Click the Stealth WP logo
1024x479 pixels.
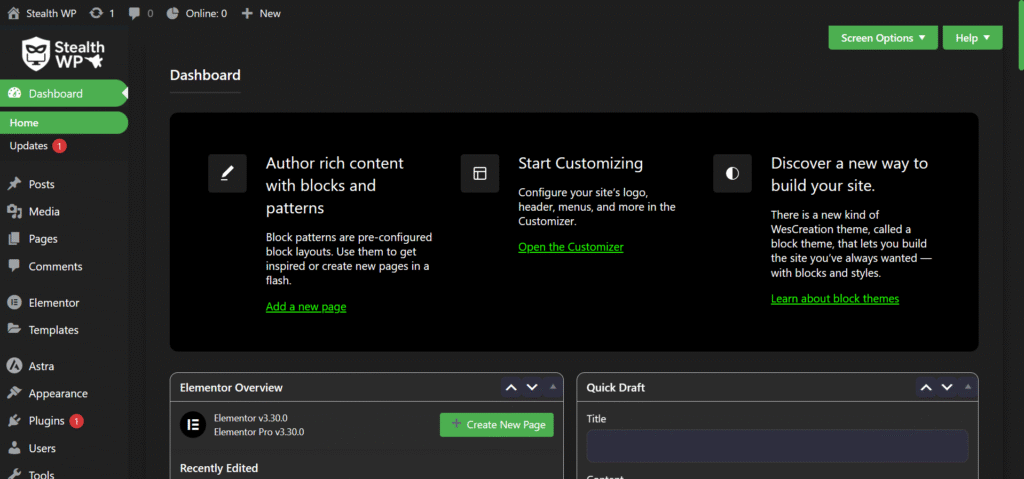coord(63,54)
